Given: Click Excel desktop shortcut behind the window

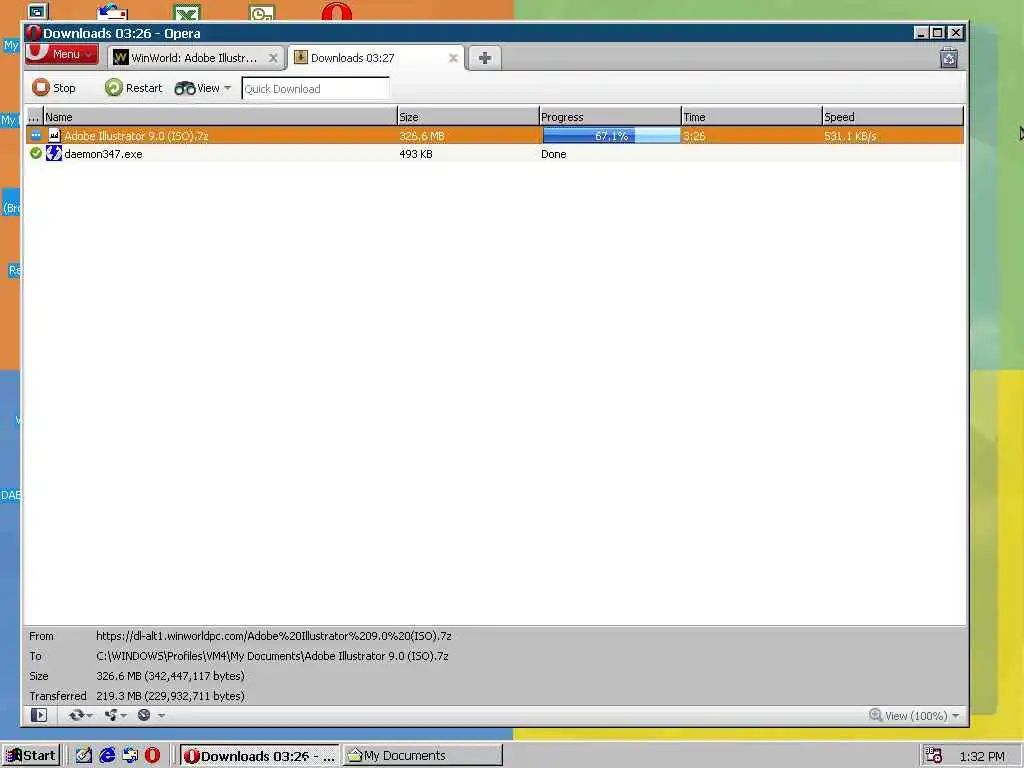Looking at the screenshot, I should [x=187, y=12].
